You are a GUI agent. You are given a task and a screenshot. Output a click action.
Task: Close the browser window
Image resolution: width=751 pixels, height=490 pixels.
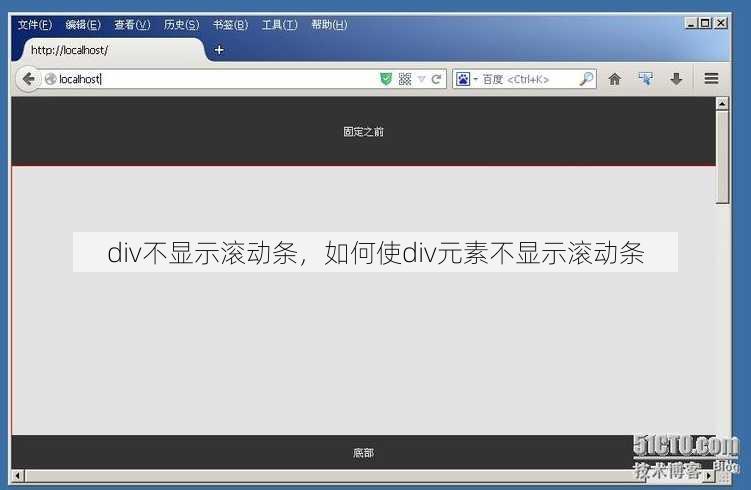(720, 23)
